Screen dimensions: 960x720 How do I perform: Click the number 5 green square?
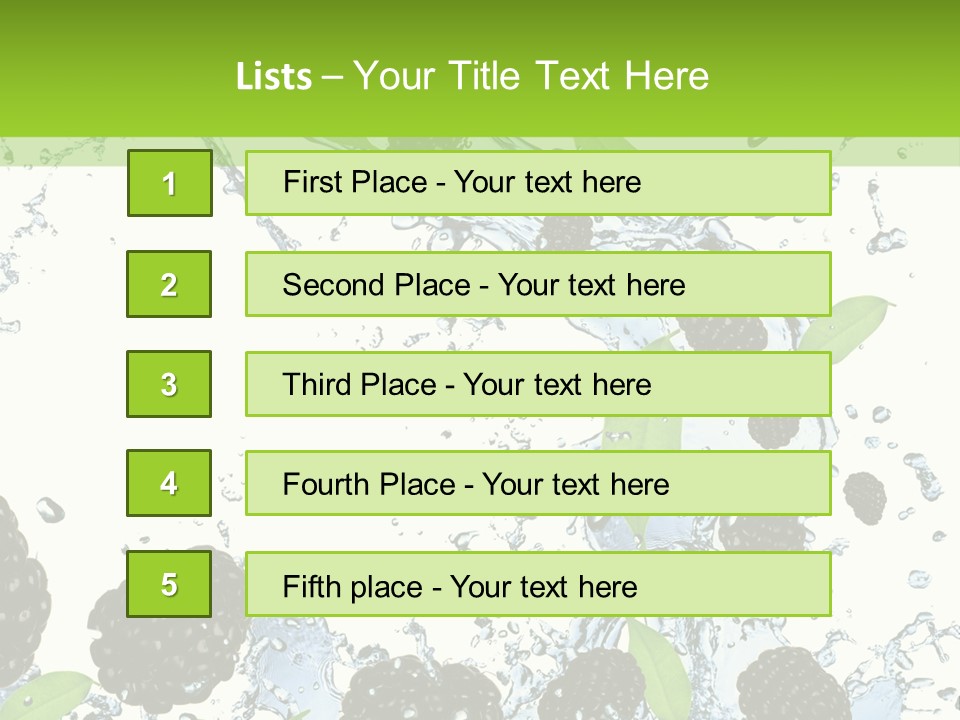(169, 584)
